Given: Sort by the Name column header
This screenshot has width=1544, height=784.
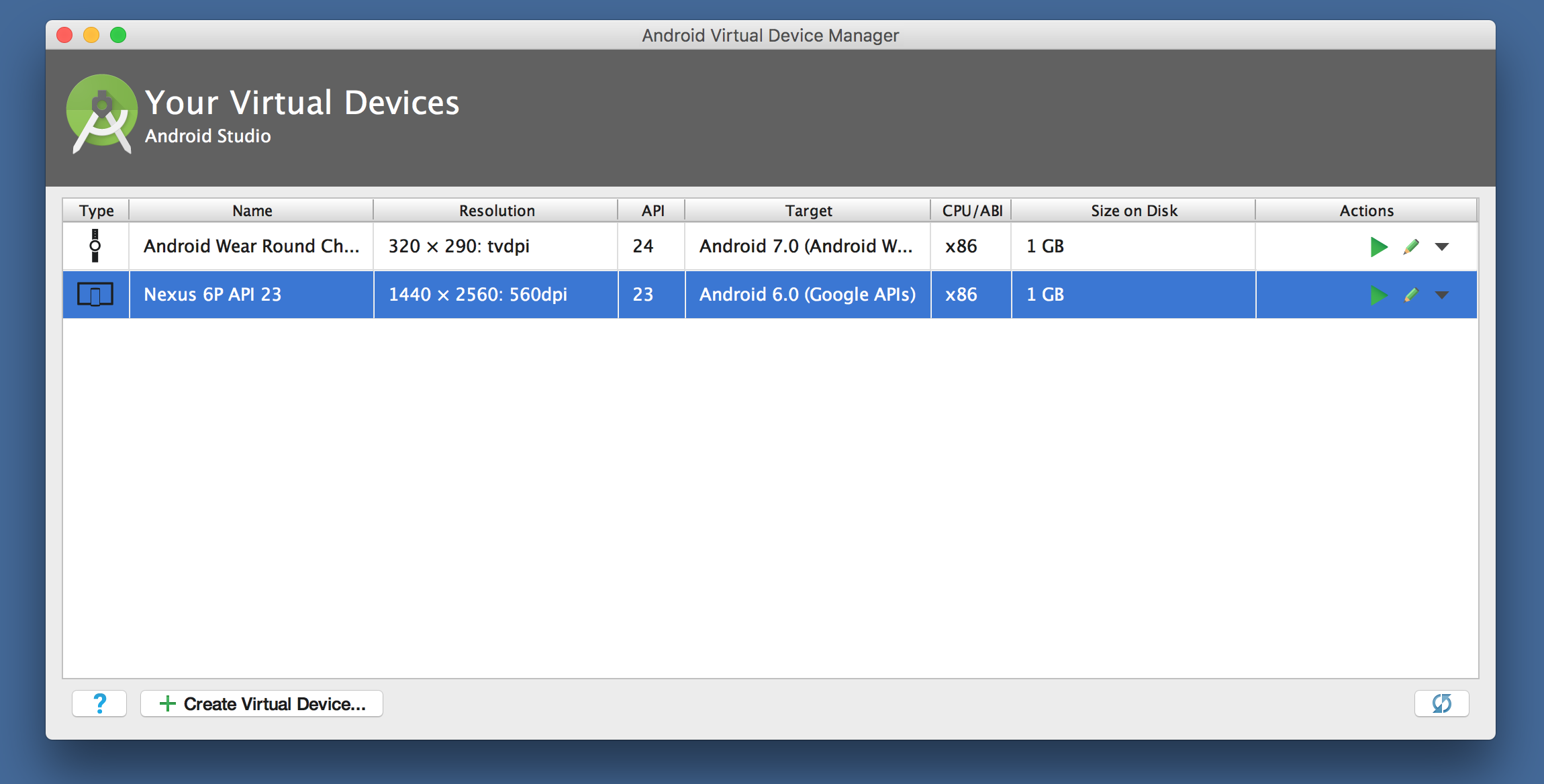Looking at the screenshot, I should 252,211.
